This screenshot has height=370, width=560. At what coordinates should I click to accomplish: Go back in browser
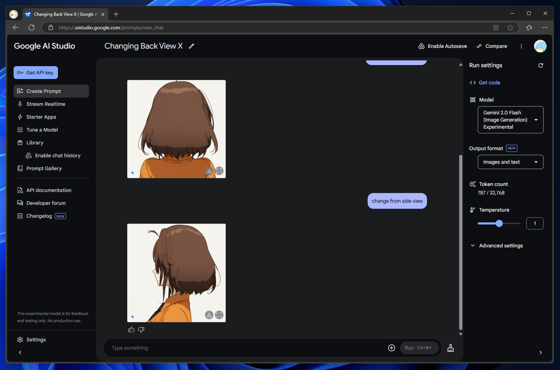15,28
